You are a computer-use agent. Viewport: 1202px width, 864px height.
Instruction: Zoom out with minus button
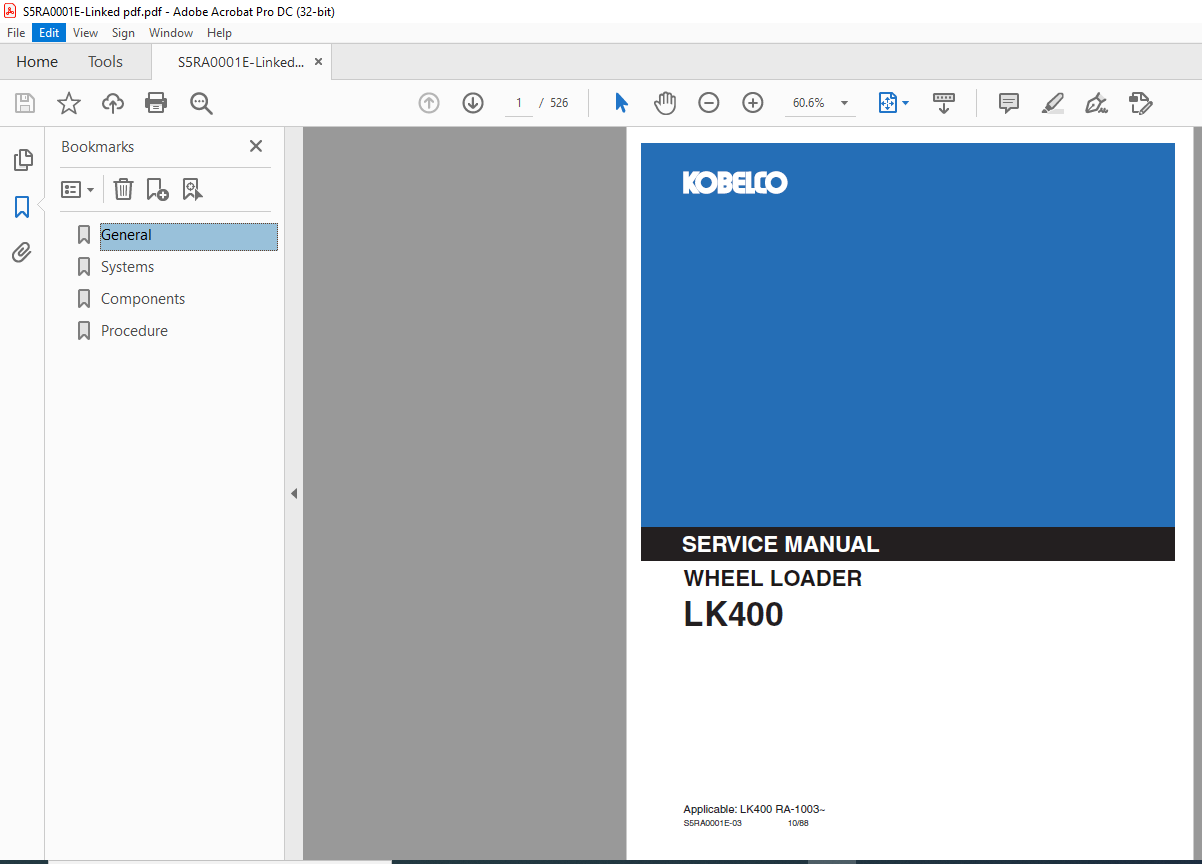(709, 103)
